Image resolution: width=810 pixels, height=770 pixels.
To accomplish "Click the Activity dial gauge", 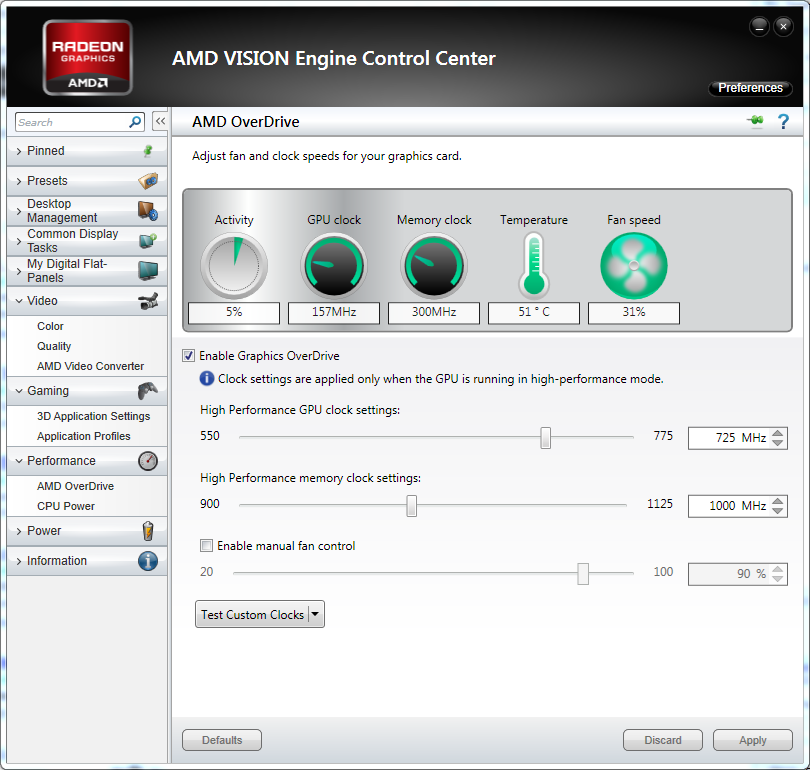I will 234,265.
